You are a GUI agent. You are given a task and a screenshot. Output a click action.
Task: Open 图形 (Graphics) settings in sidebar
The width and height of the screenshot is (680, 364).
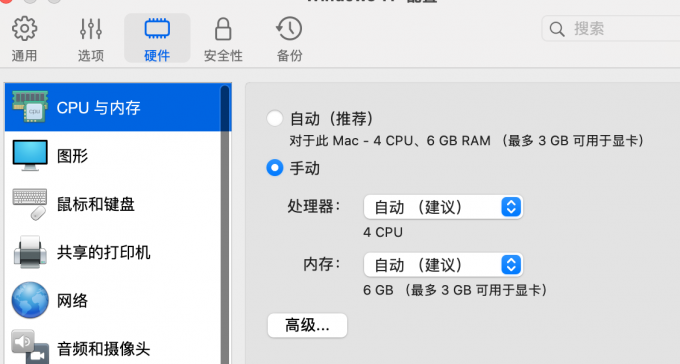[113, 156]
